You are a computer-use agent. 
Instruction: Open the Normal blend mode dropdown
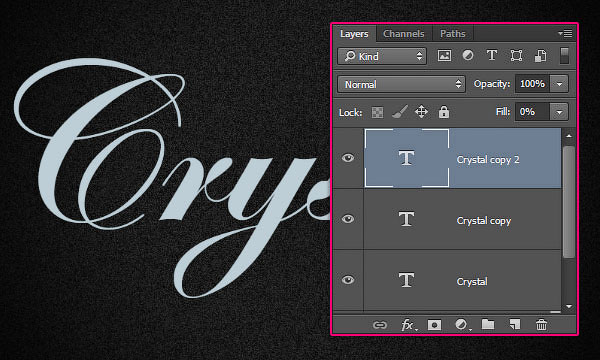coord(401,84)
